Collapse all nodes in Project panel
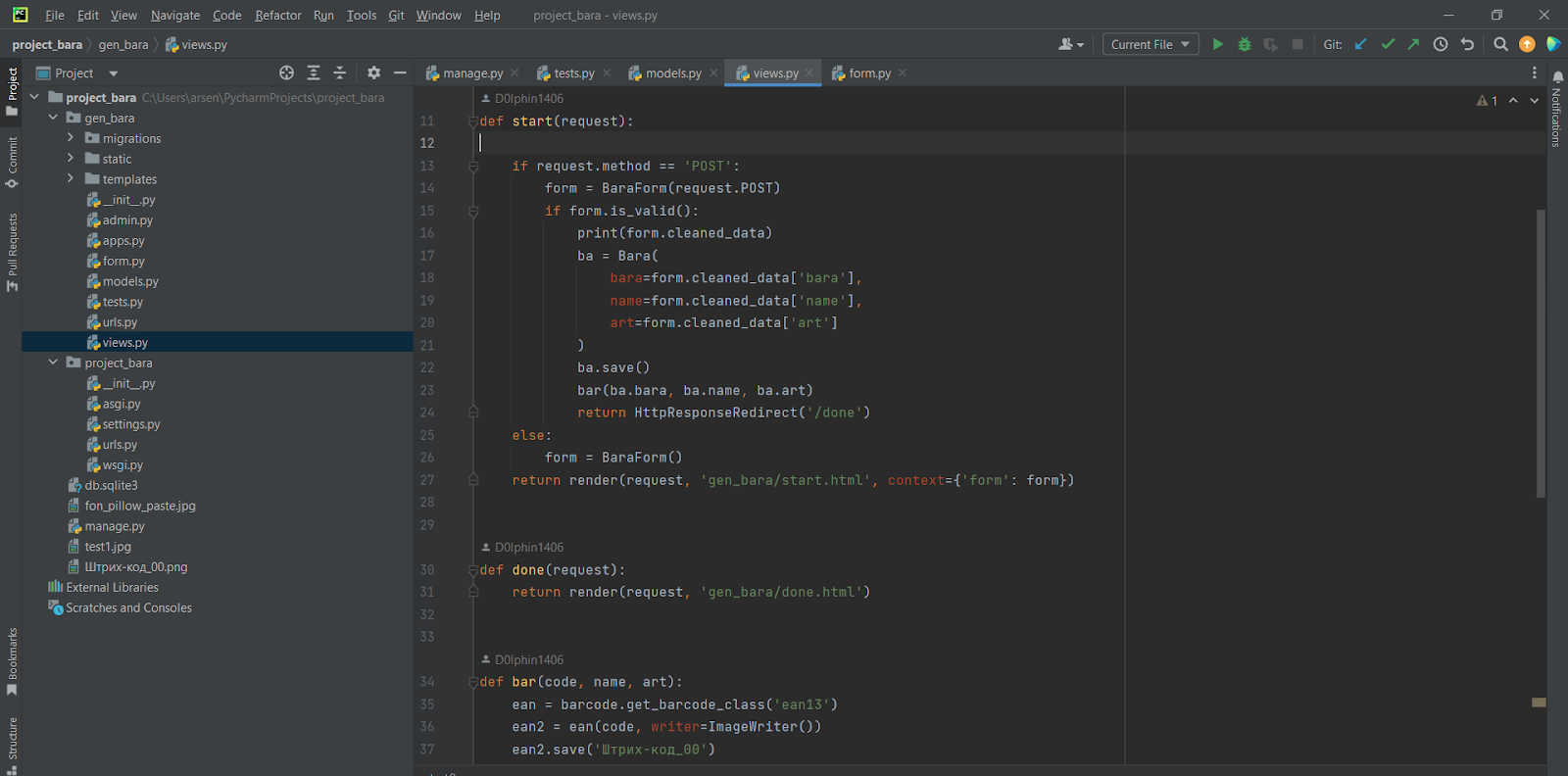Image resolution: width=1568 pixels, height=776 pixels. 340,73
